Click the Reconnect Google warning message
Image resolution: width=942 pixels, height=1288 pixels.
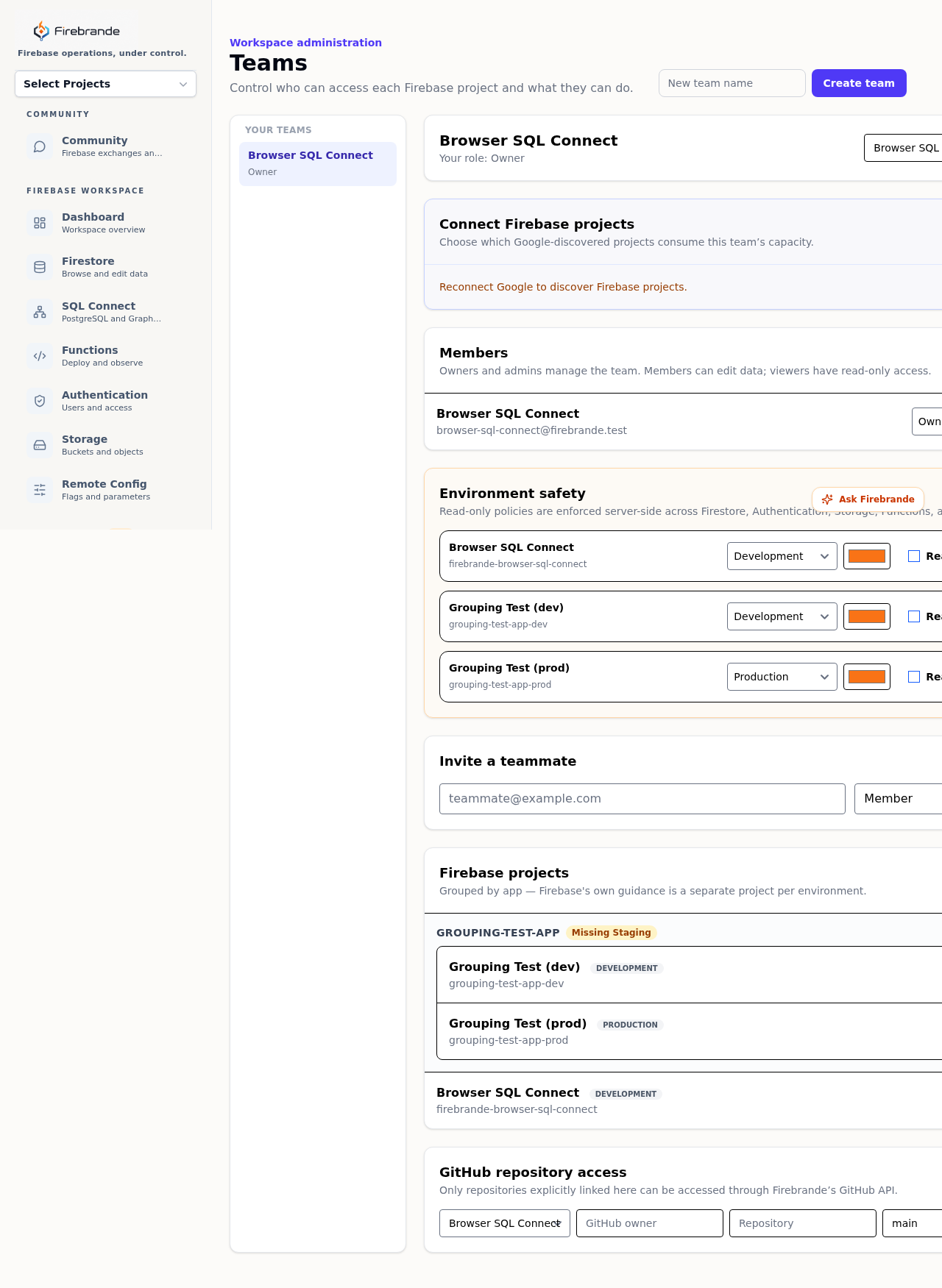pyautogui.click(x=563, y=287)
